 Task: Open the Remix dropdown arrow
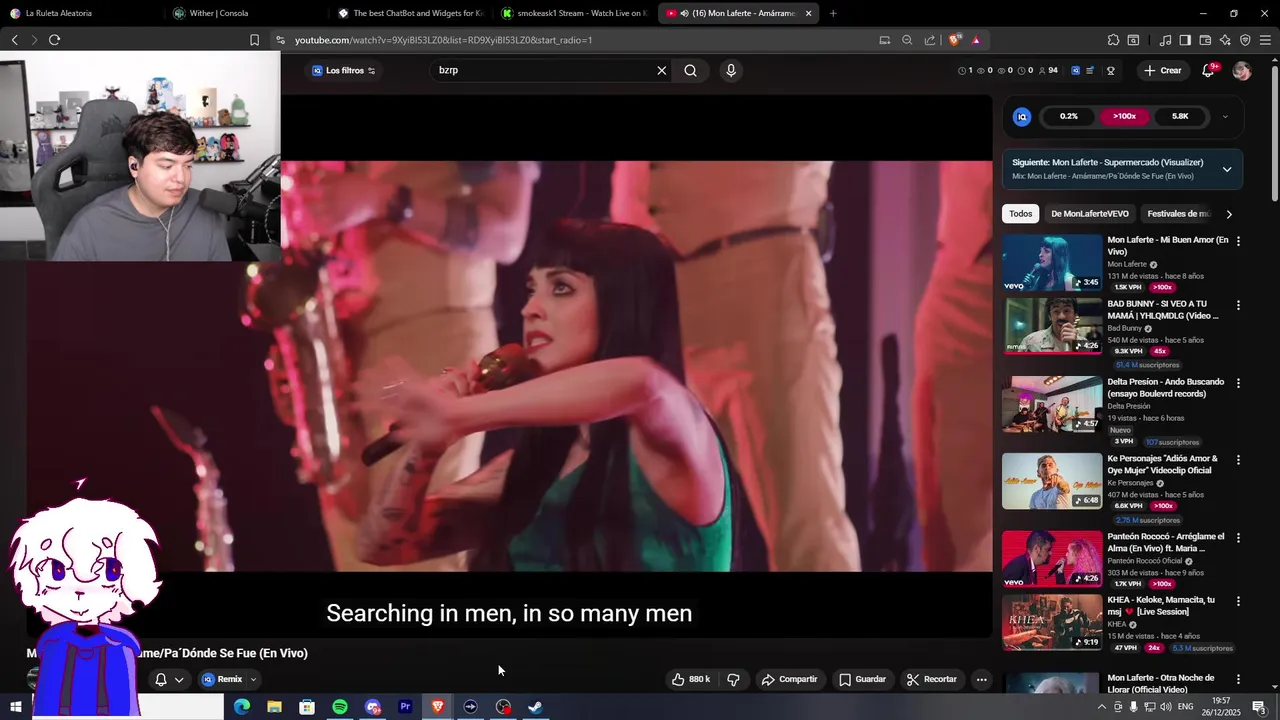(x=253, y=679)
